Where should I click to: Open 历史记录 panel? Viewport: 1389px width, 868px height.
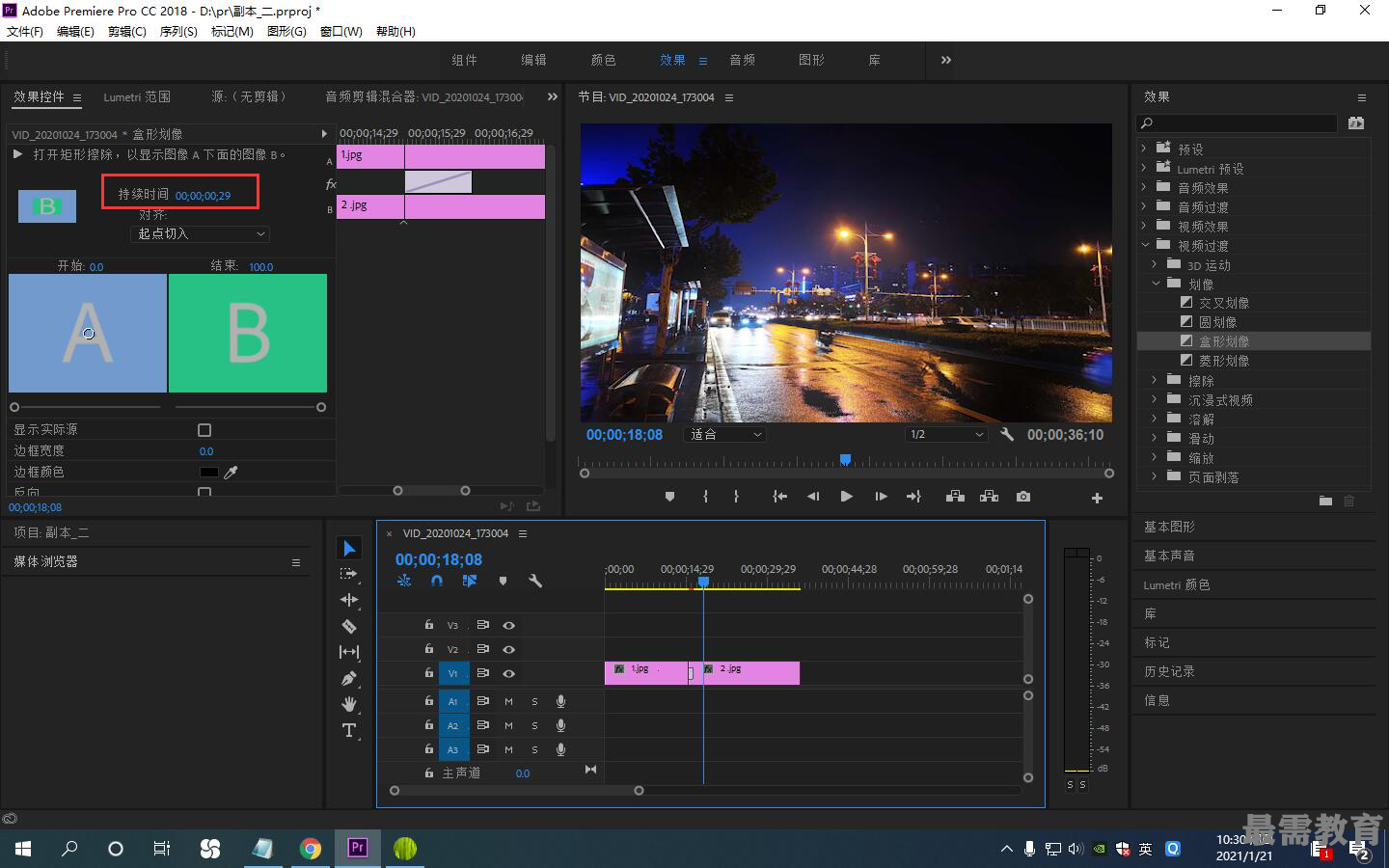click(x=1169, y=671)
